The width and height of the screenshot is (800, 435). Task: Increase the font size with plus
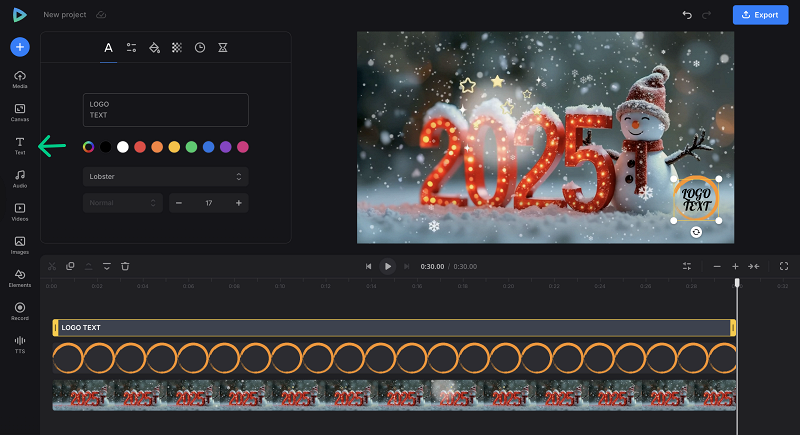pyautogui.click(x=239, y=203)
